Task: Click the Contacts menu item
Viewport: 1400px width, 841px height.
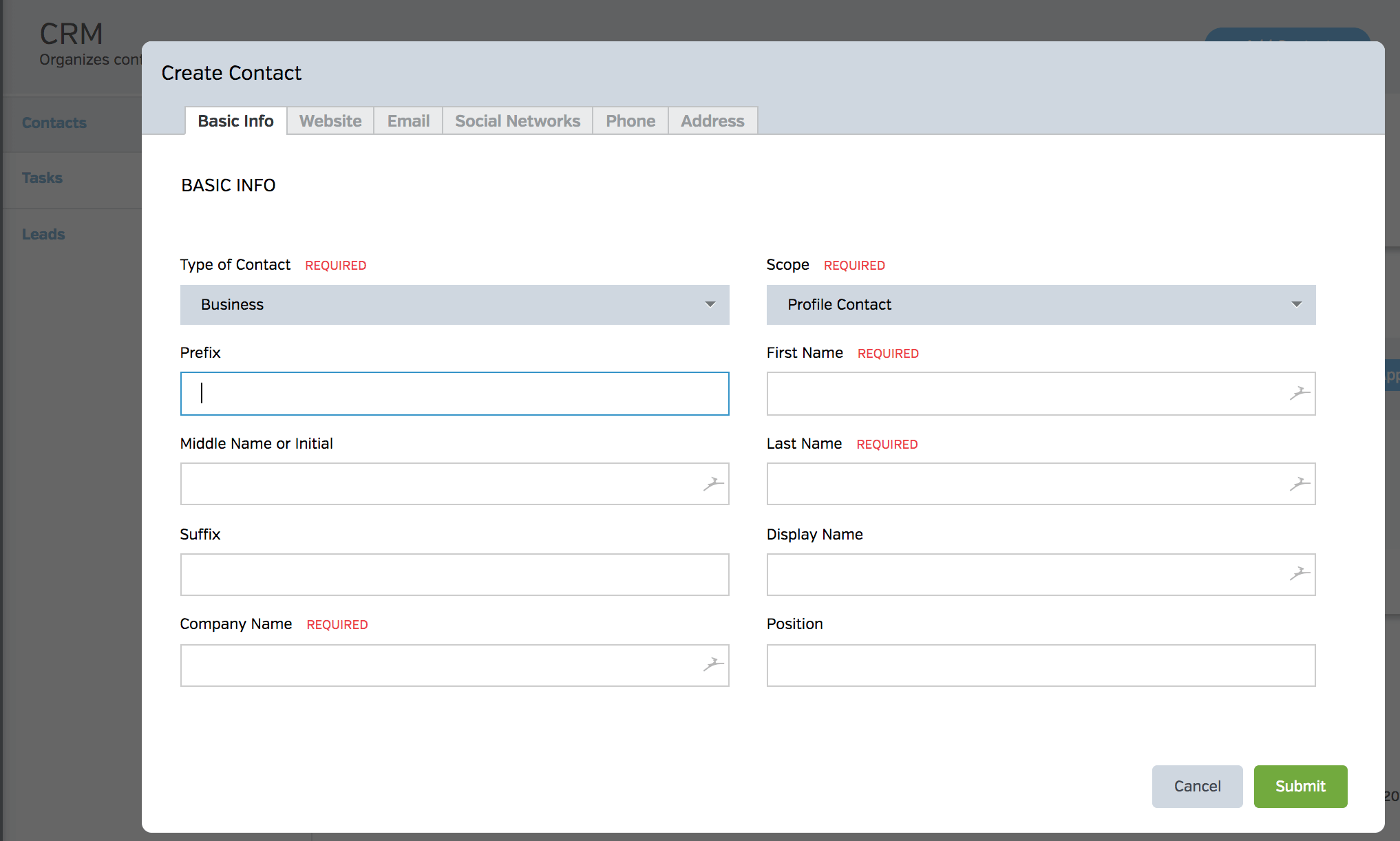Action: click(54, 122)
